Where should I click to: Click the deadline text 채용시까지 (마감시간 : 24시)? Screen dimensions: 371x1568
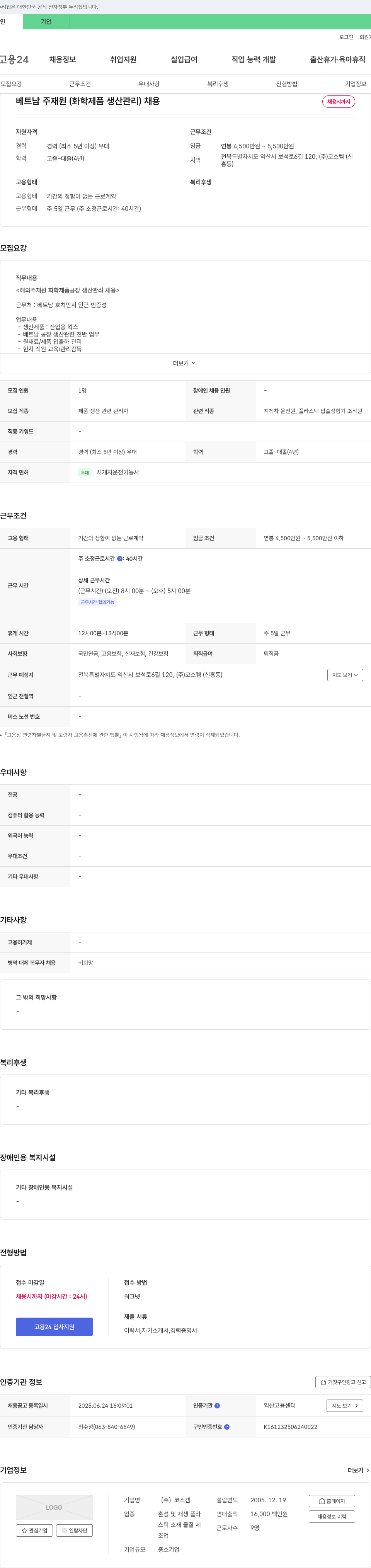(51, 1296)
